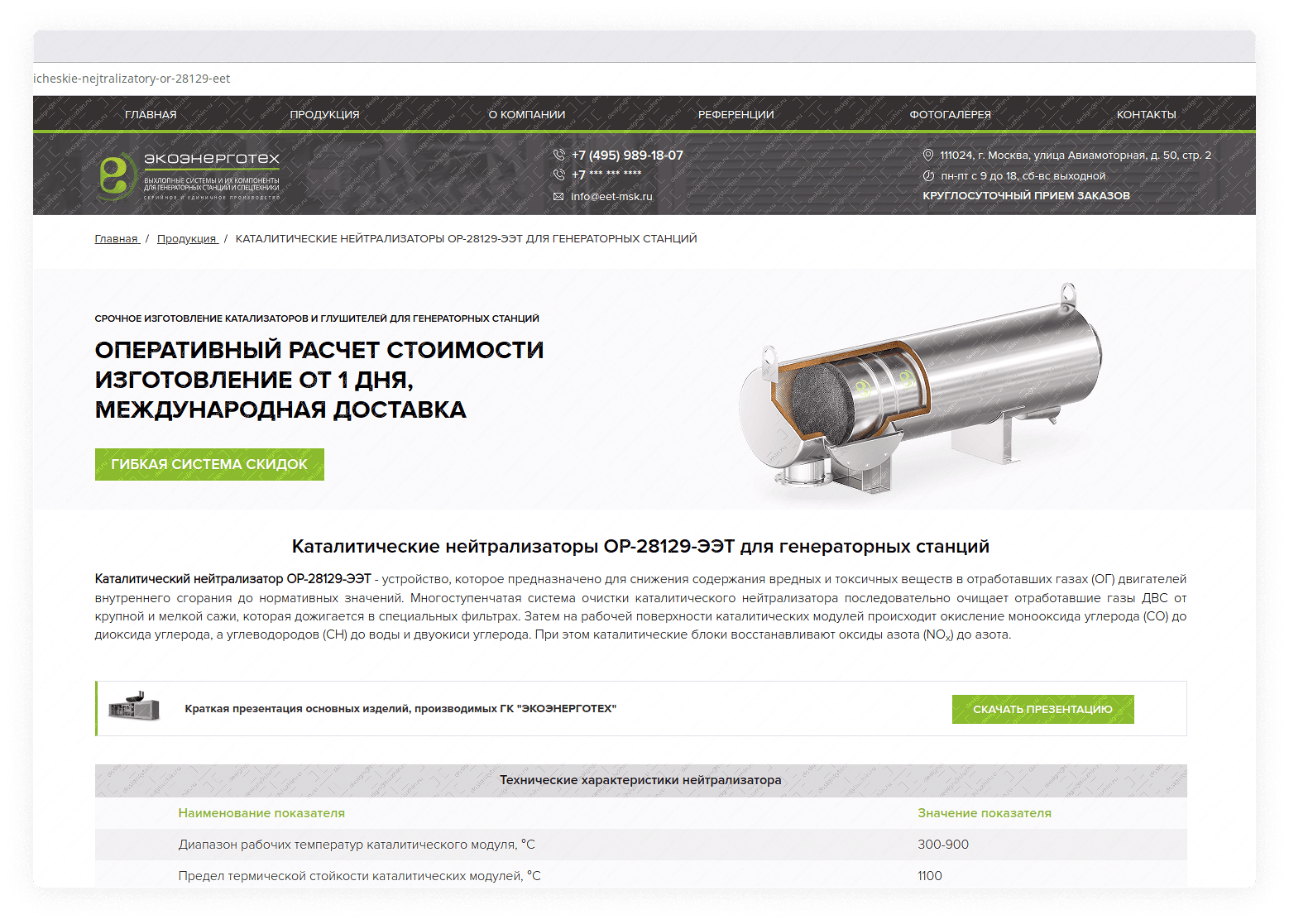This screenshot has width=1289, height=924.
Task: Click the phone icon beside +7 (495) 989-18-07
Action: 559,156
